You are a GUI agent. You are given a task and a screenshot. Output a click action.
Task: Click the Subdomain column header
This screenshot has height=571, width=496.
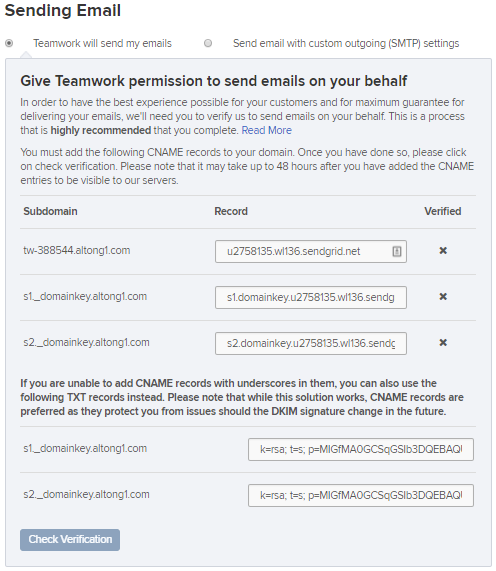tap(50, 211)
